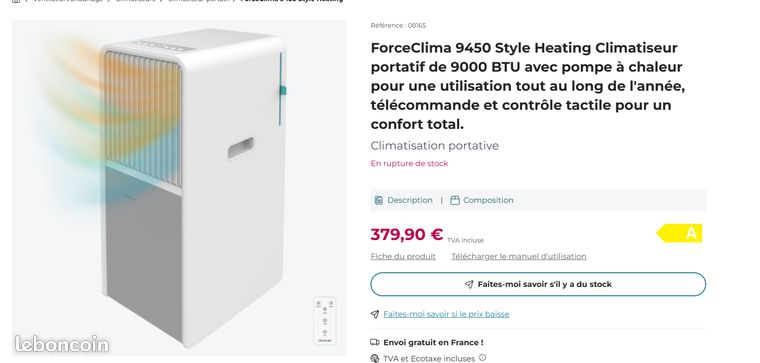Click the Composition box icon
760x363 pixels.
(x=455, y=200)
